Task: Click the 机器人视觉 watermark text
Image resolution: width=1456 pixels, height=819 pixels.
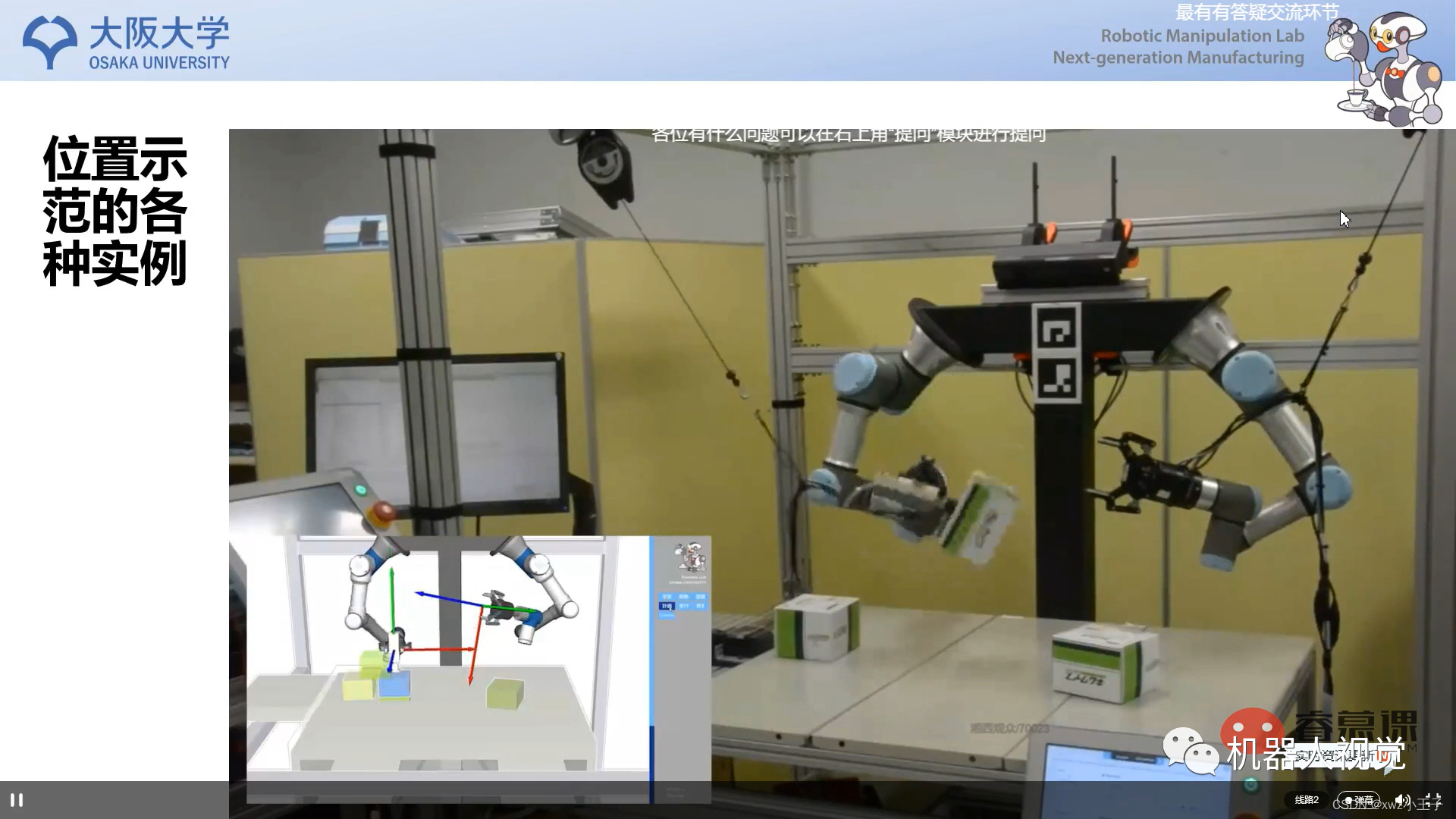Action: [x=1315, y=753]
